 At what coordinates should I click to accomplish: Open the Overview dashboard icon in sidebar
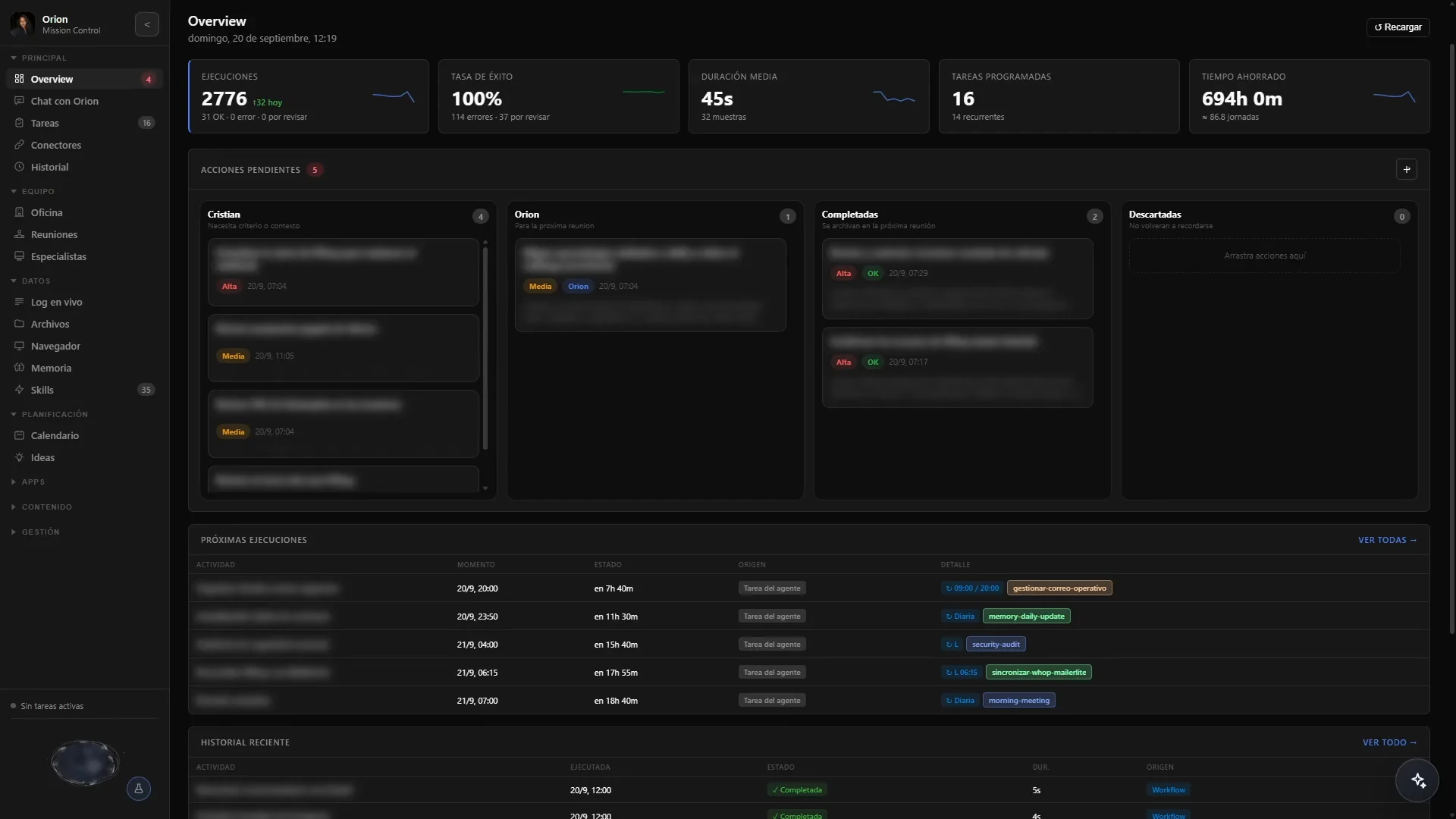19,79
